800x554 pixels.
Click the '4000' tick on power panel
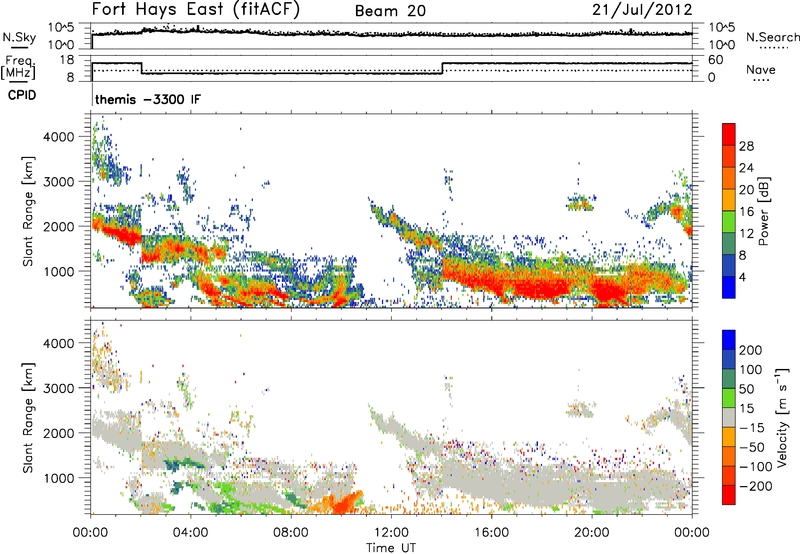point(59,137)
